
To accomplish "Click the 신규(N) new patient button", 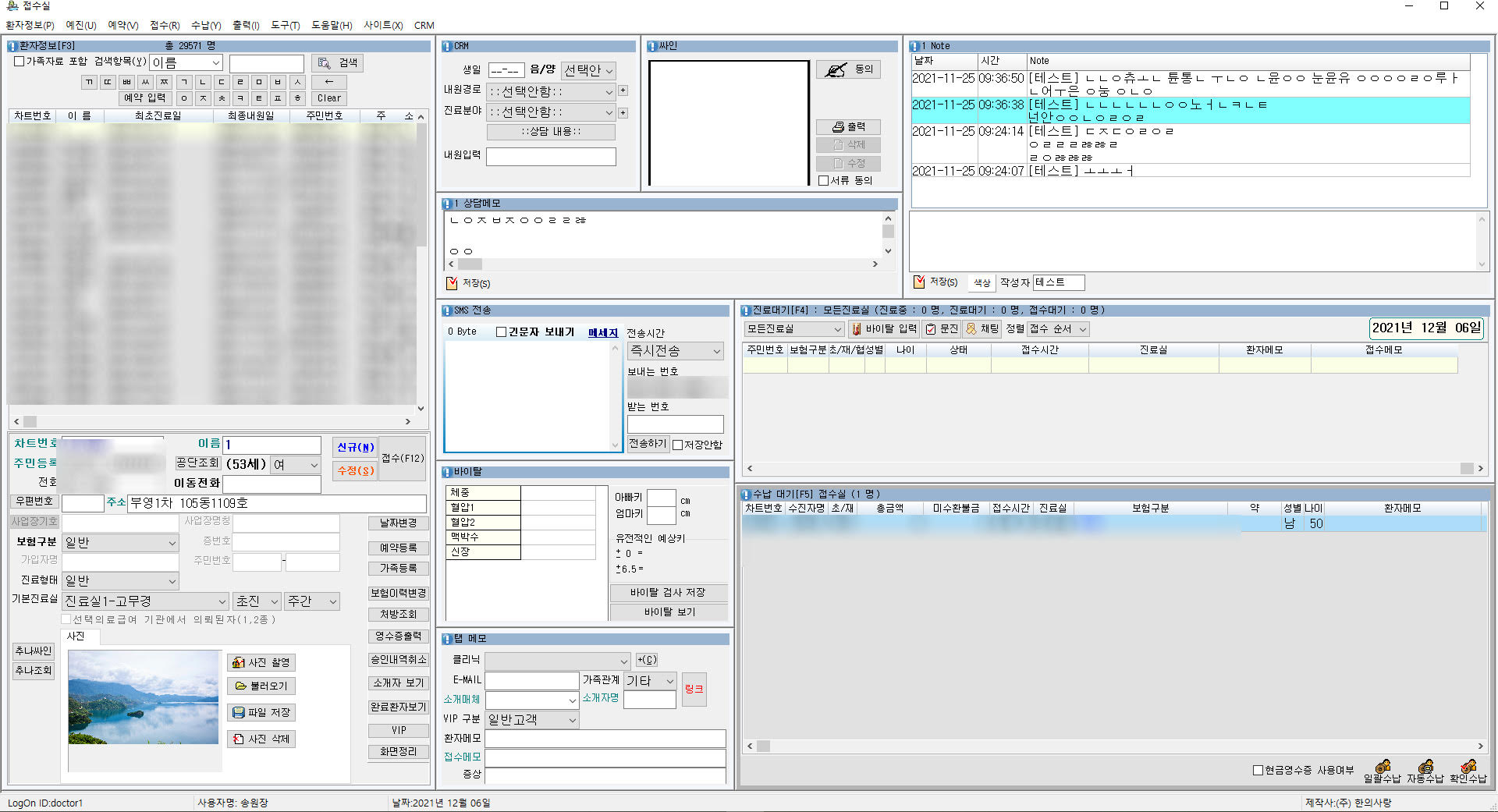I will 355,447.
